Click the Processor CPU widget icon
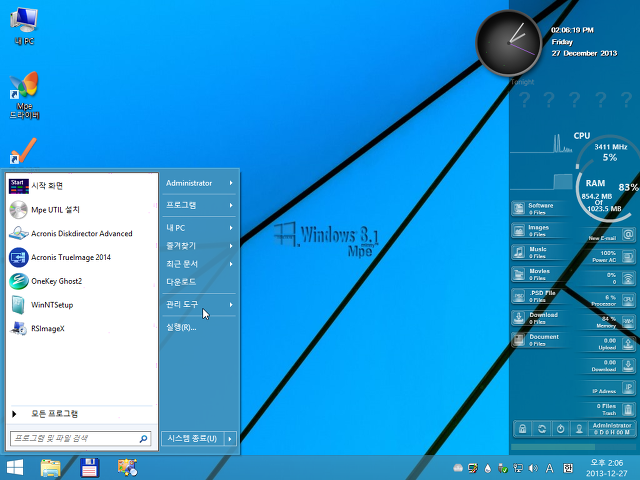640x480 pixels. pos(628,300)
